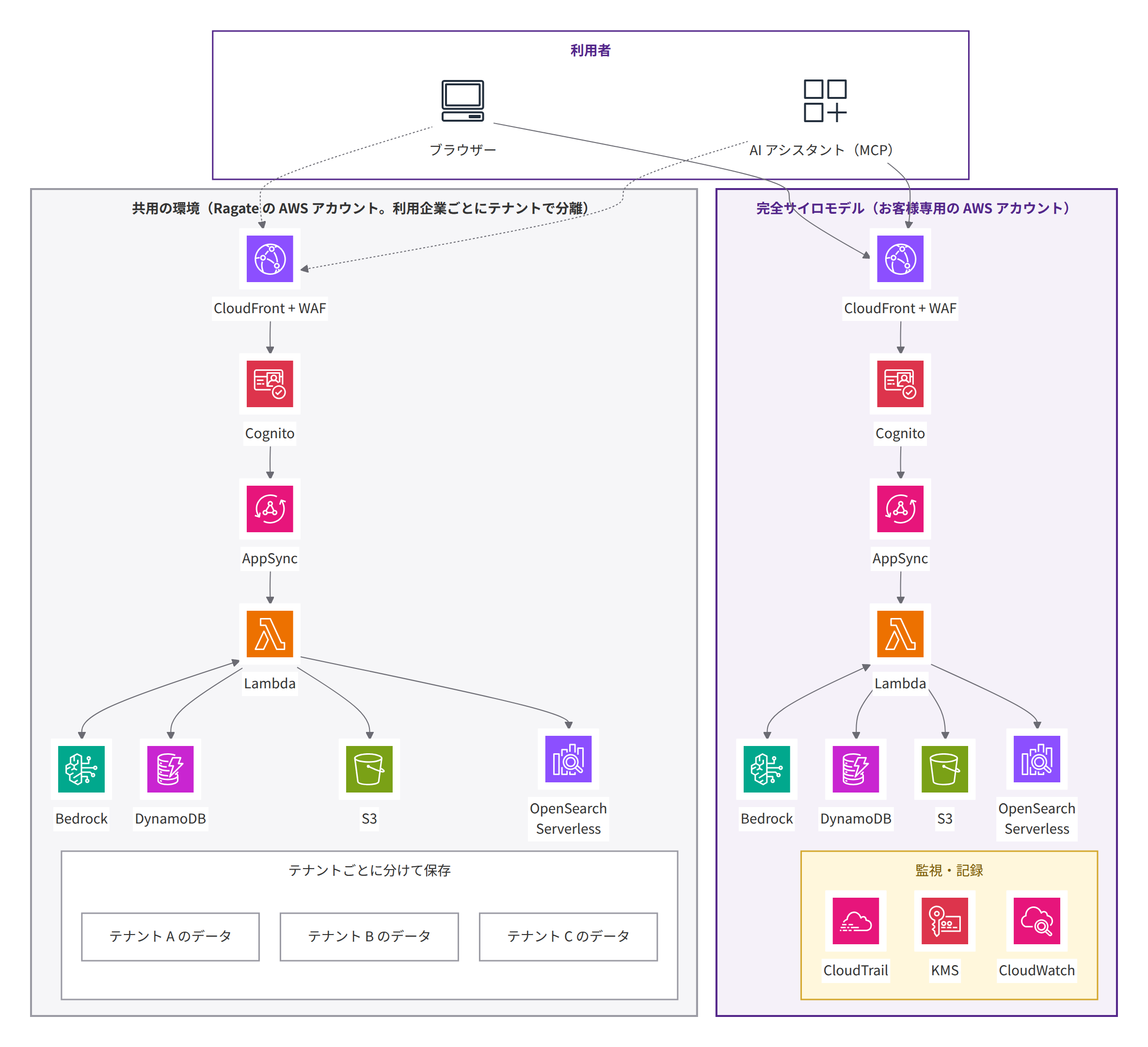Click the browser computer icon

click(x=462, y=101)
